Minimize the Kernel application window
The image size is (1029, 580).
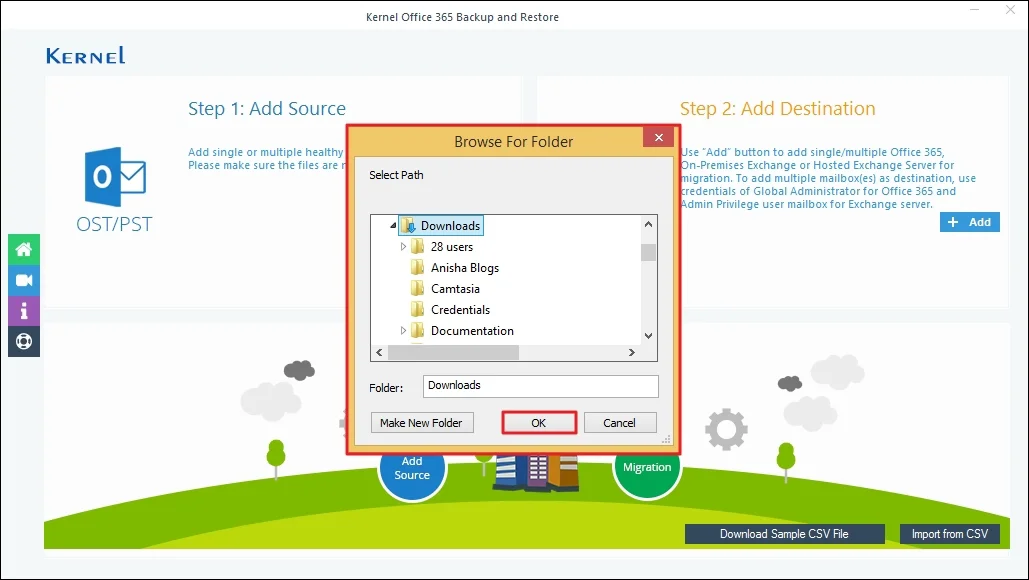[x=975, y=10]
